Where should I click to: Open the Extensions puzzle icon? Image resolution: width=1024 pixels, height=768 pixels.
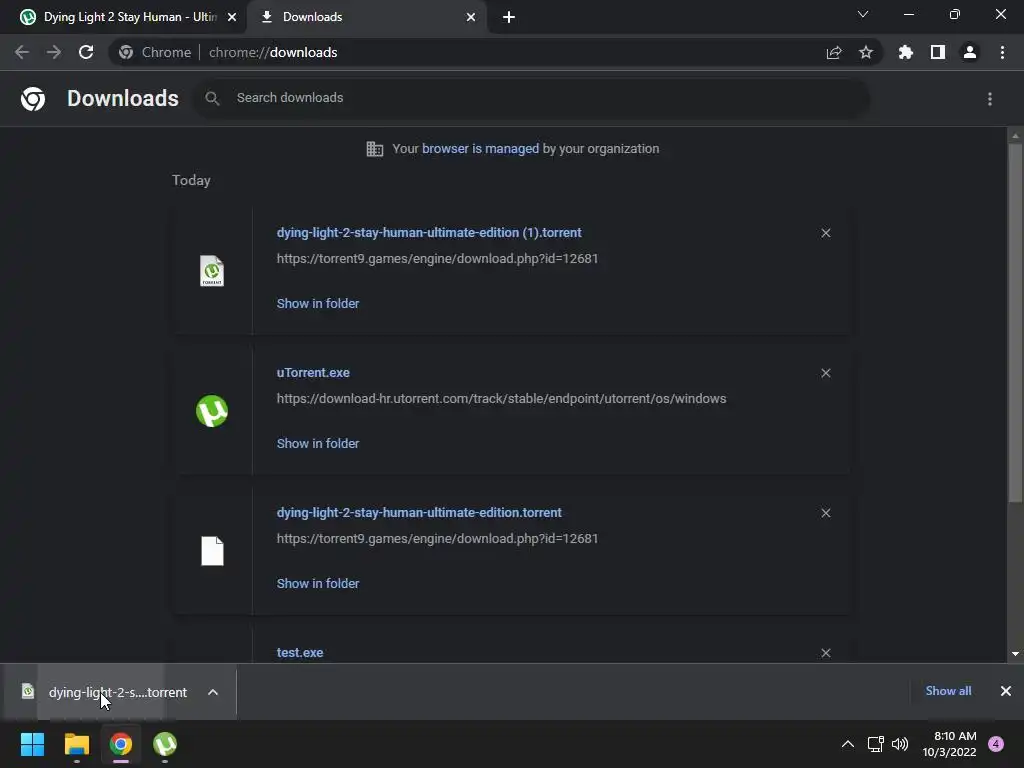905,52
